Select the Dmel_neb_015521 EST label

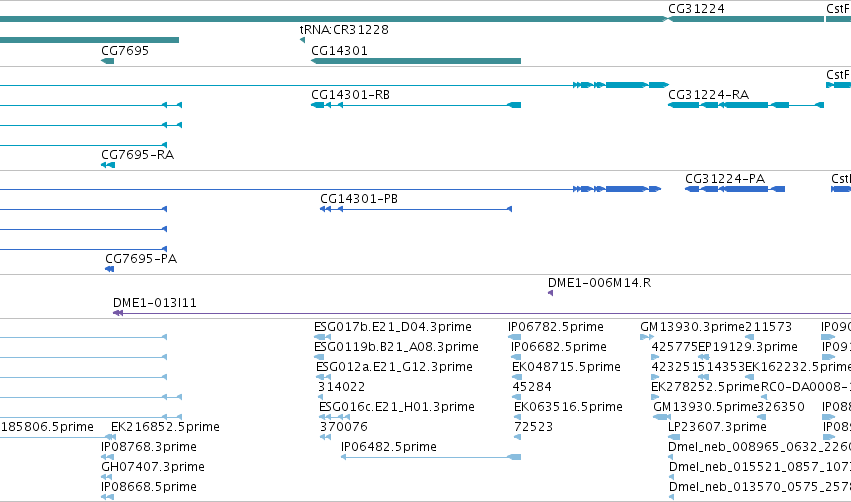point(760,467)
